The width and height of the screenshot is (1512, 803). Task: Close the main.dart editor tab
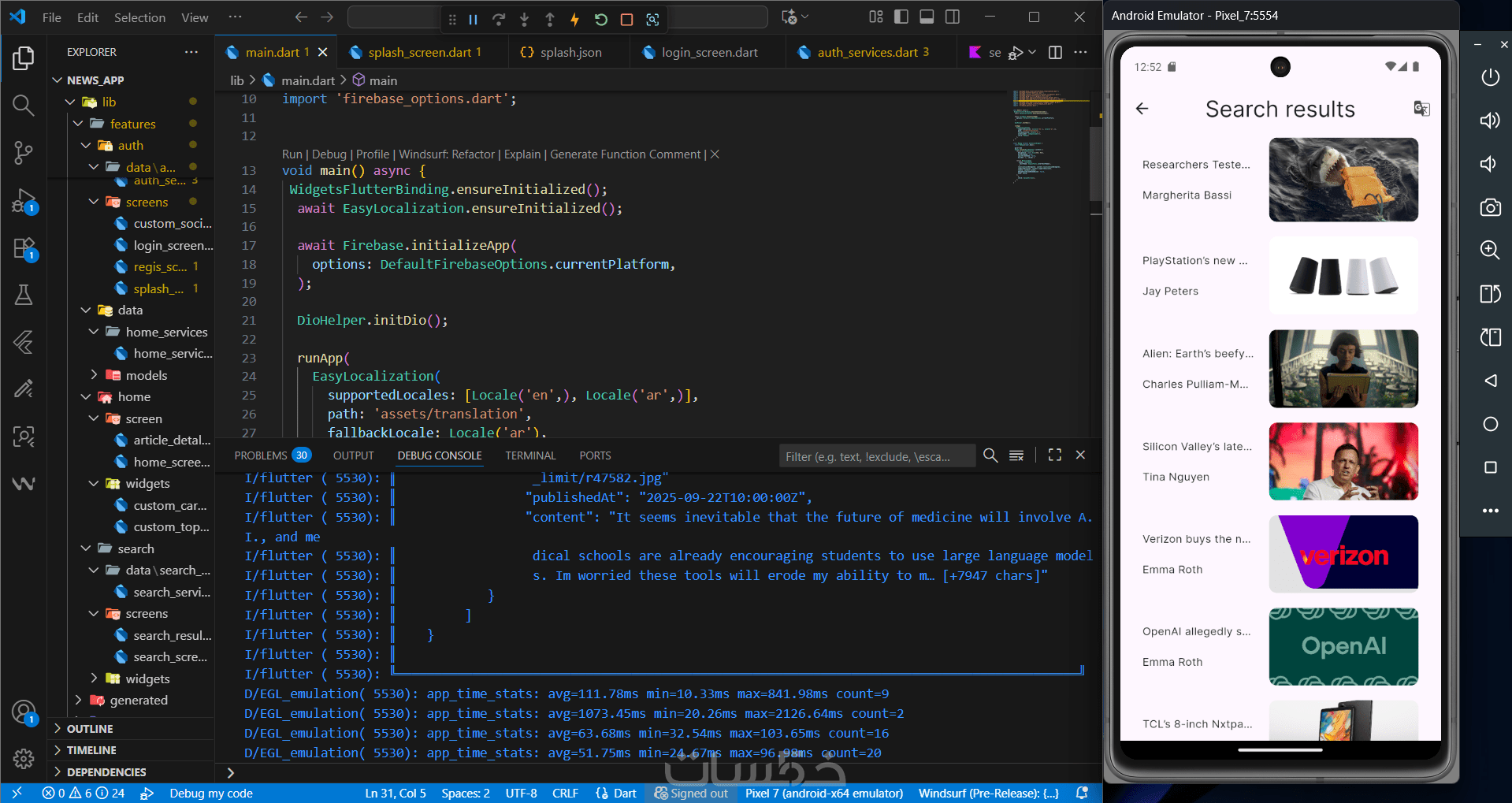(x=322, y=52)
